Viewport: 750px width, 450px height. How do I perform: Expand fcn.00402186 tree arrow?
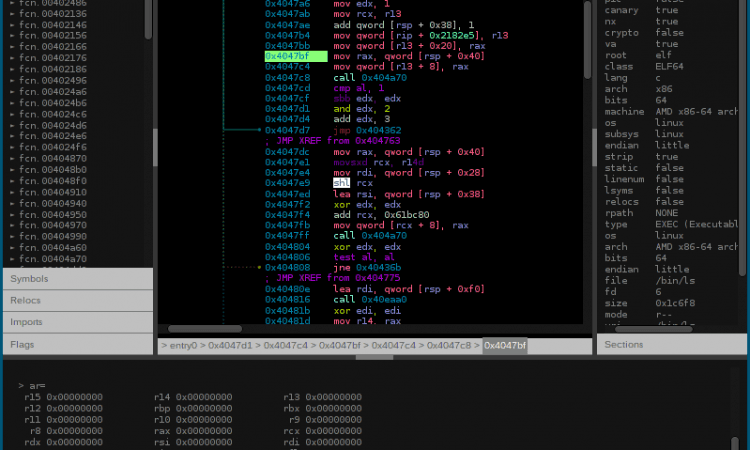pos(12,69)
